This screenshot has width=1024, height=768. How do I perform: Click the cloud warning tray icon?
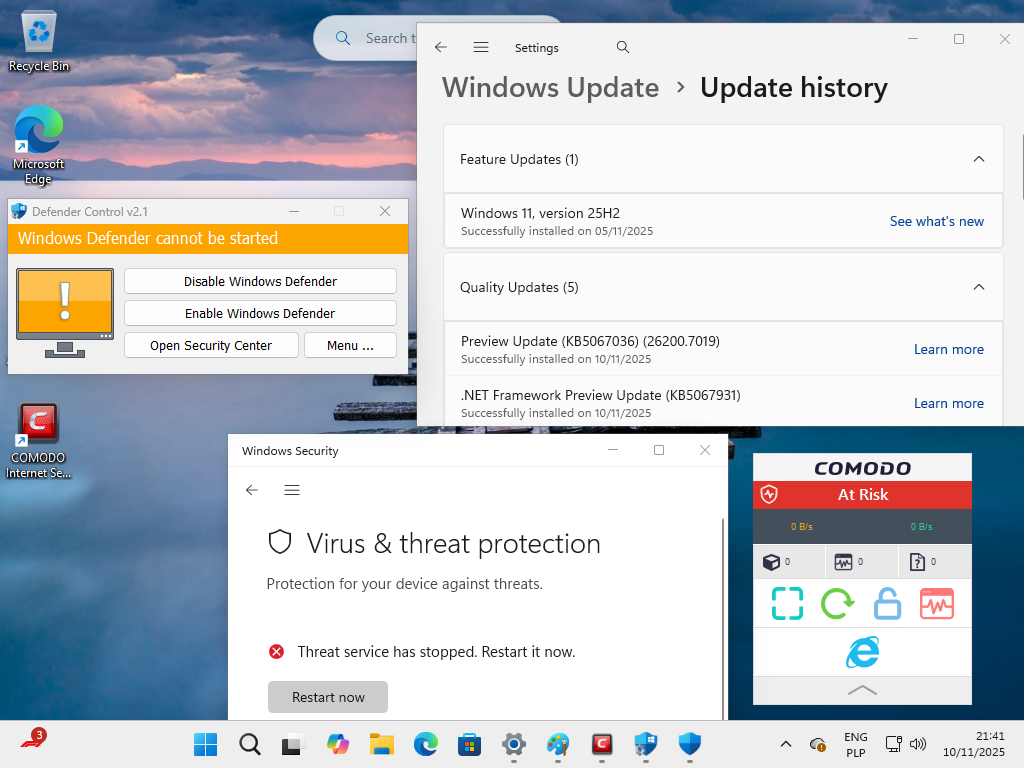tap(818, 744)
